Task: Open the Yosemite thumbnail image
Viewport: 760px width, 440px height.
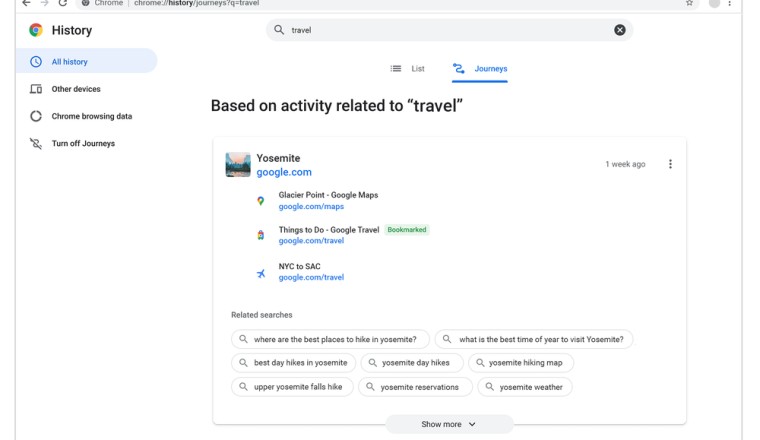Action: (x=238, y=165)
